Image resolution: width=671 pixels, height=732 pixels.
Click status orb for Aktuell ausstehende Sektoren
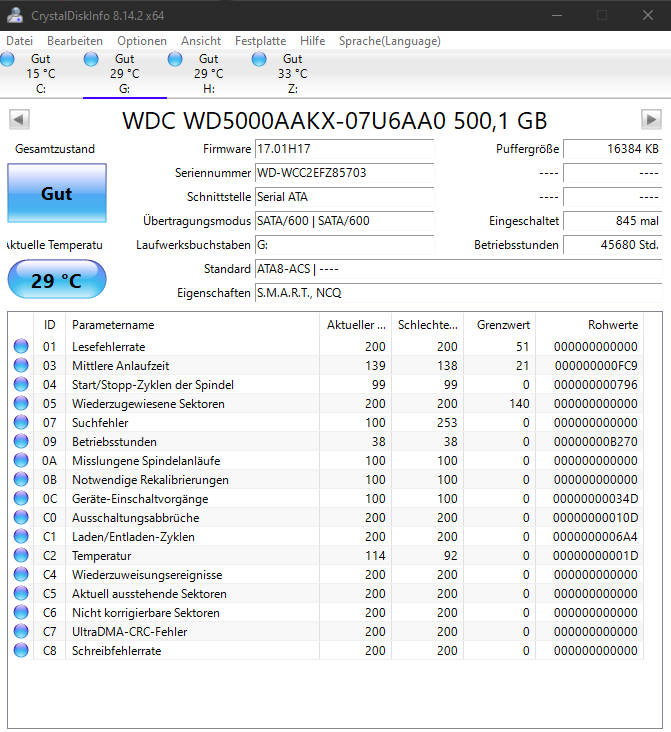coord(21,593)
